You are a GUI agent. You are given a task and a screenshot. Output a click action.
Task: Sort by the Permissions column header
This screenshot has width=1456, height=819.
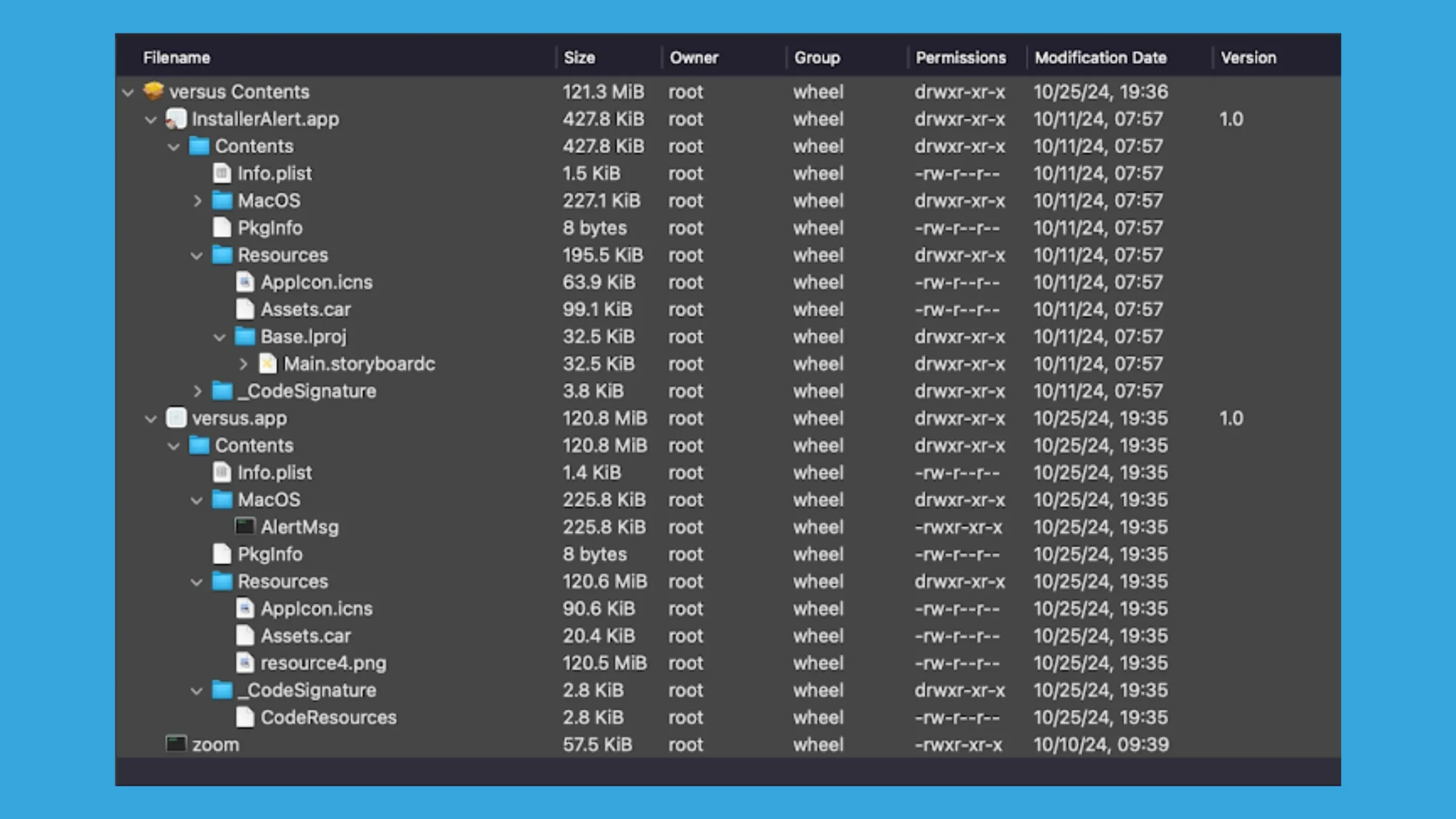[961, 57]
